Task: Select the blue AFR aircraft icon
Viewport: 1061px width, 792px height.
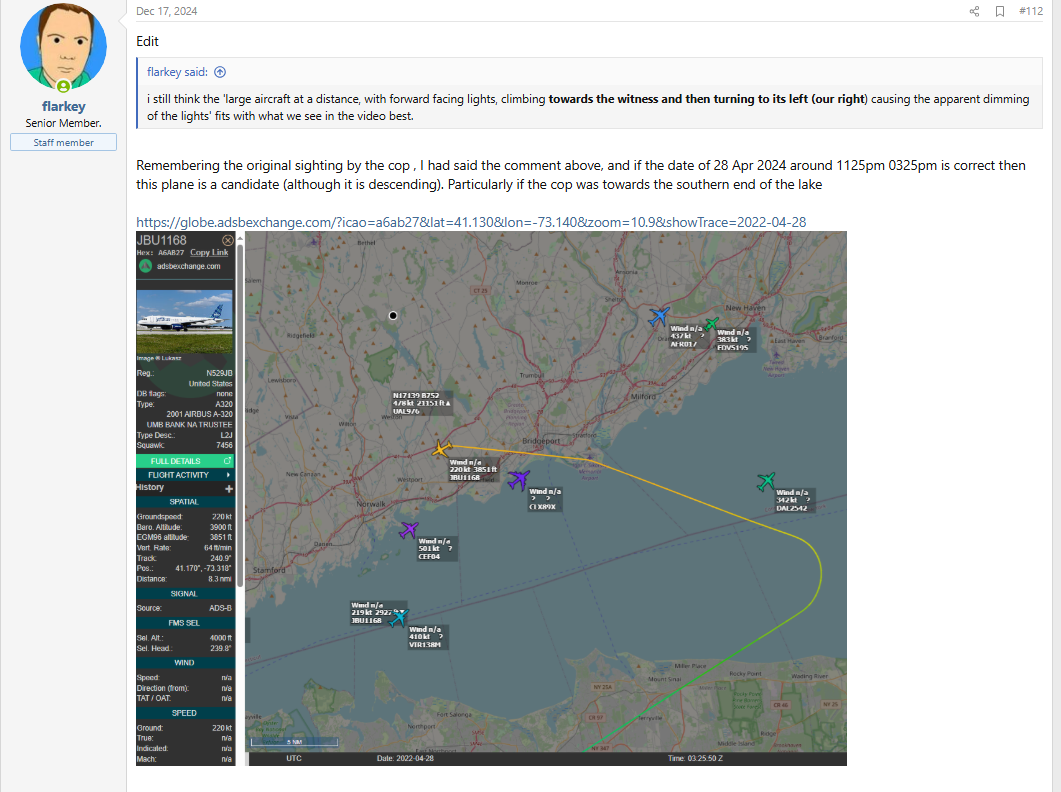Action: (658, 316)
